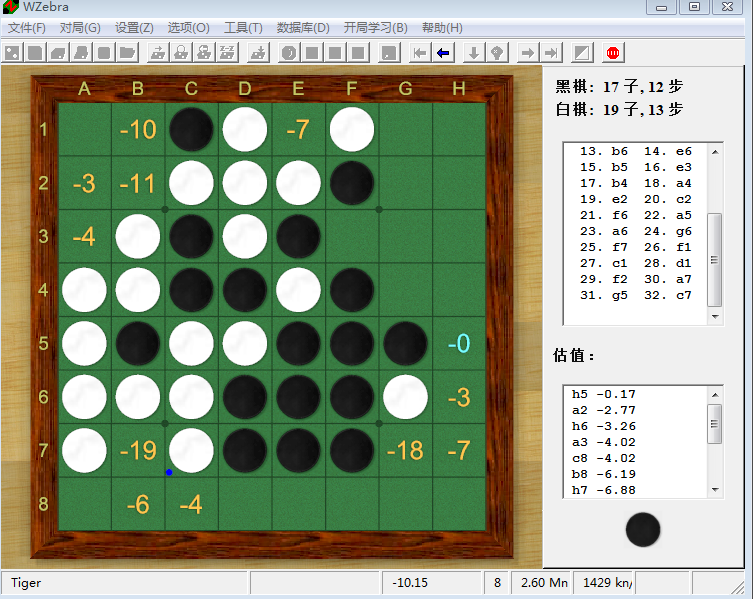The width and height of the screenshot is (753, 599).
Task: Select 'h5 -0.17' in evaluation list
Action: tap(604, 394)
